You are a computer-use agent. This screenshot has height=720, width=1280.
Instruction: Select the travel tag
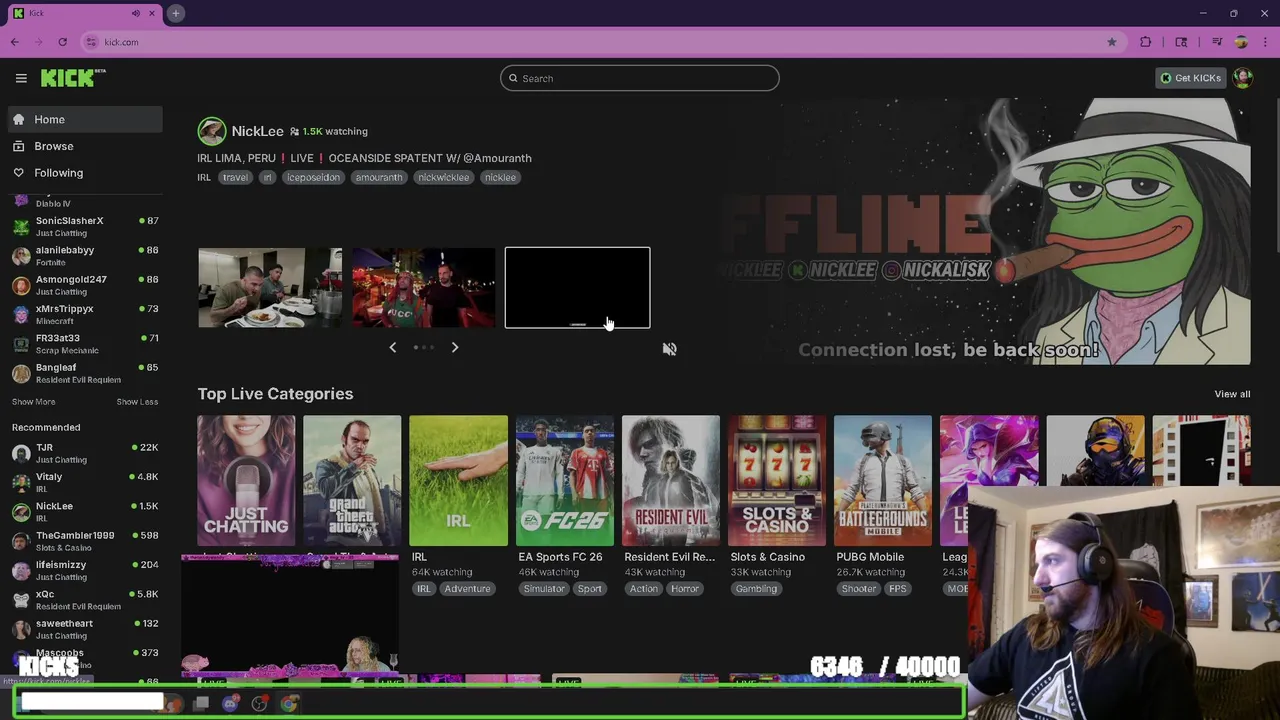[x=235, y=177]
